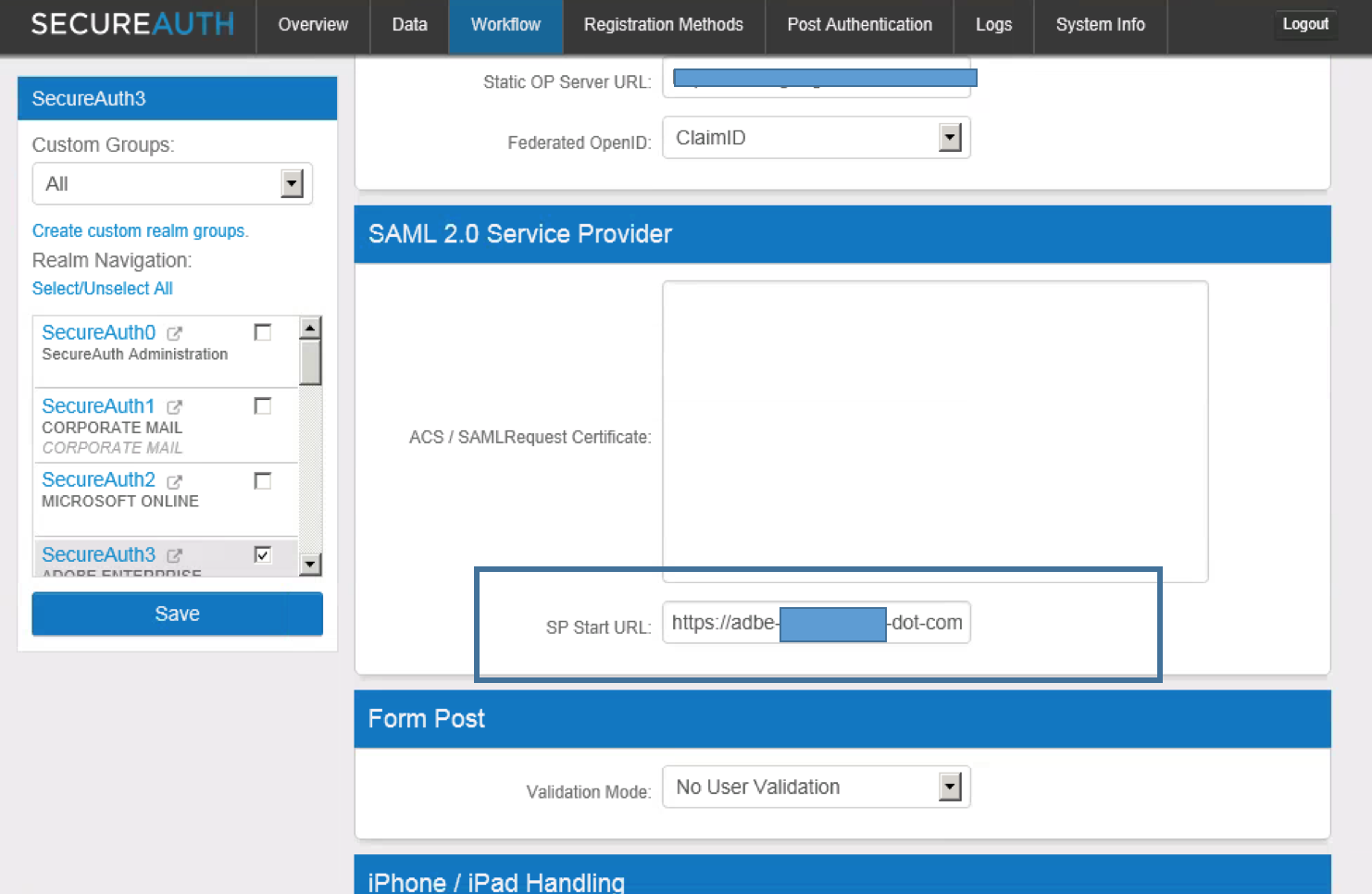
Task: Go to the Post Authentication tab
Action: [859, 25]
